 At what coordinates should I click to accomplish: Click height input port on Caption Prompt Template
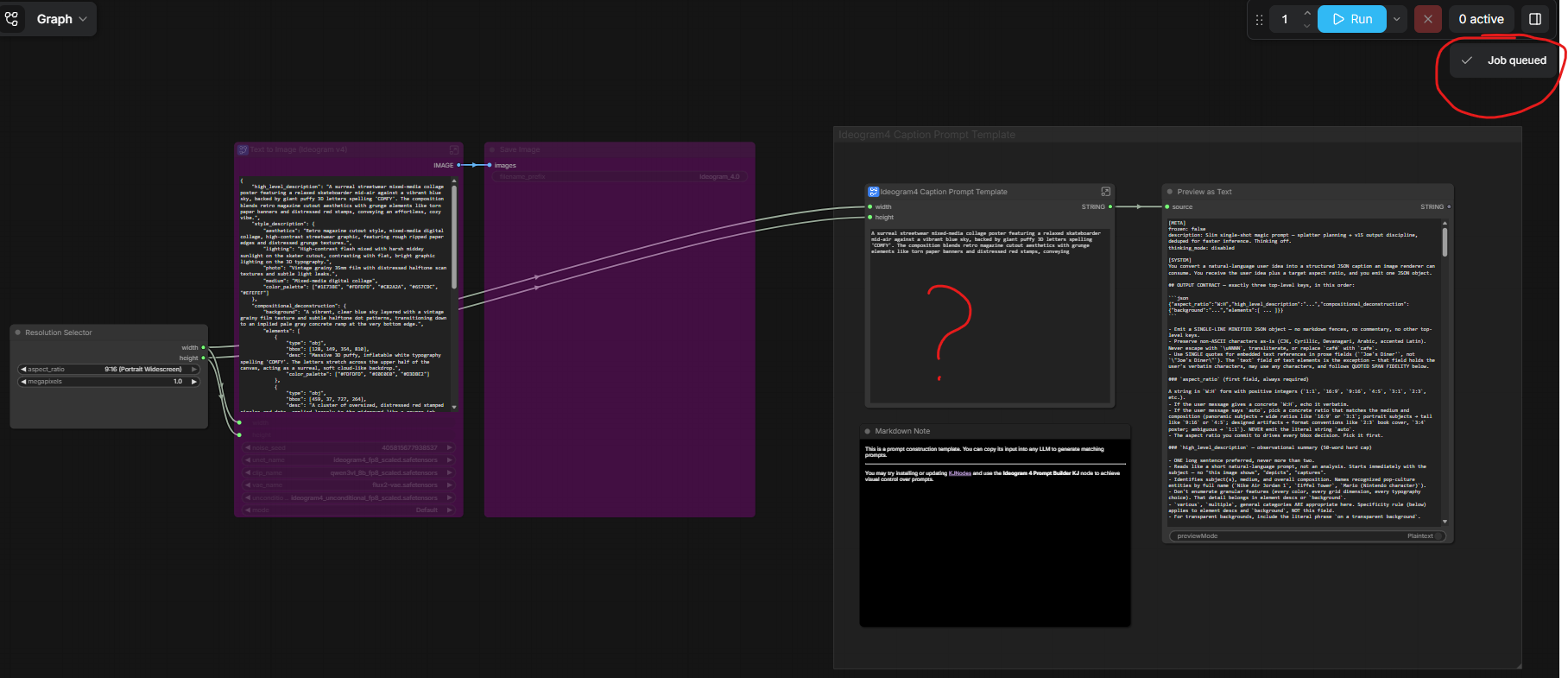[x=870, y=217]
